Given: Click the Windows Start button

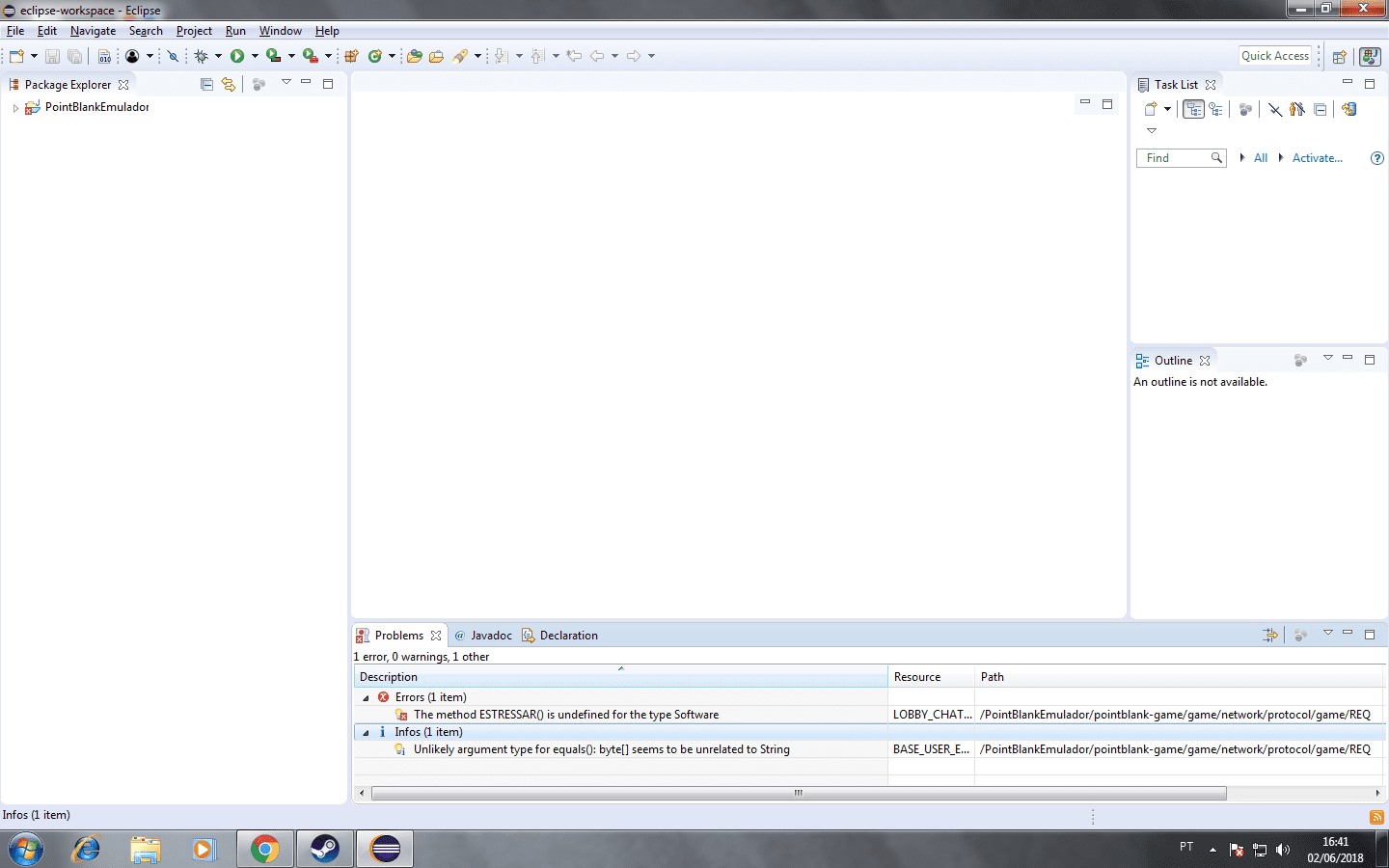Looking at the screenshot, I should pos(26,849).
